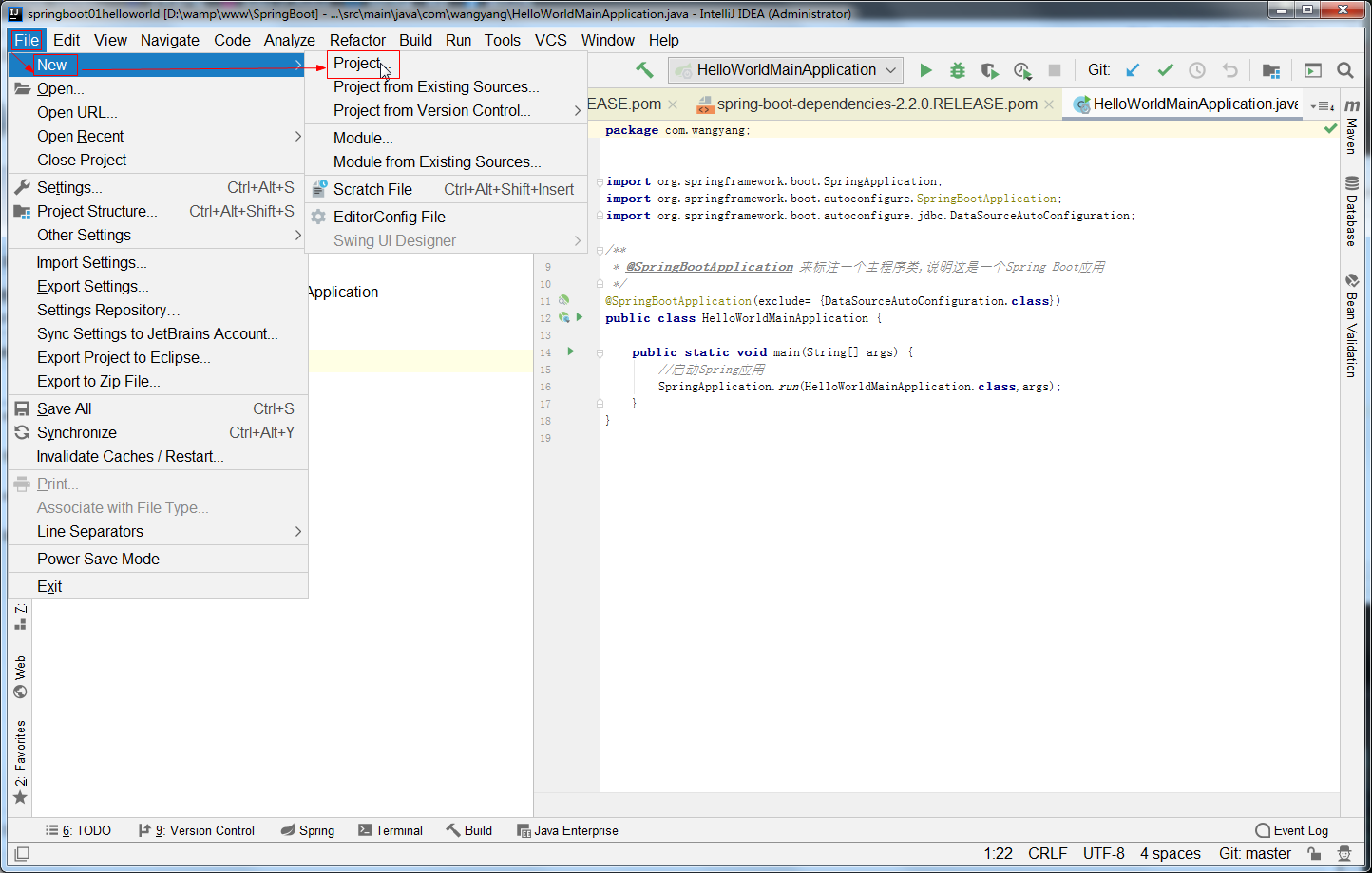Open the Event Log panel
The image size is (1372, 873).
[1291, 830]
